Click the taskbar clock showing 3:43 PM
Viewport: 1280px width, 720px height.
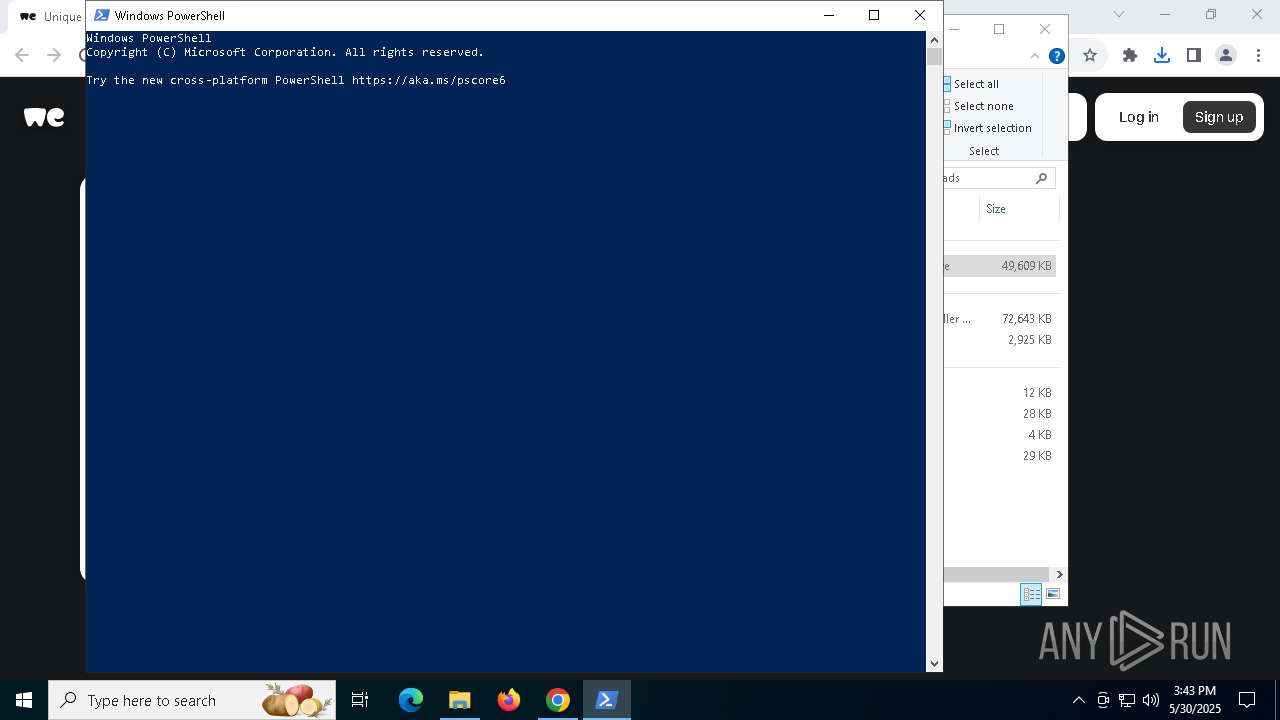(1195, 700)
